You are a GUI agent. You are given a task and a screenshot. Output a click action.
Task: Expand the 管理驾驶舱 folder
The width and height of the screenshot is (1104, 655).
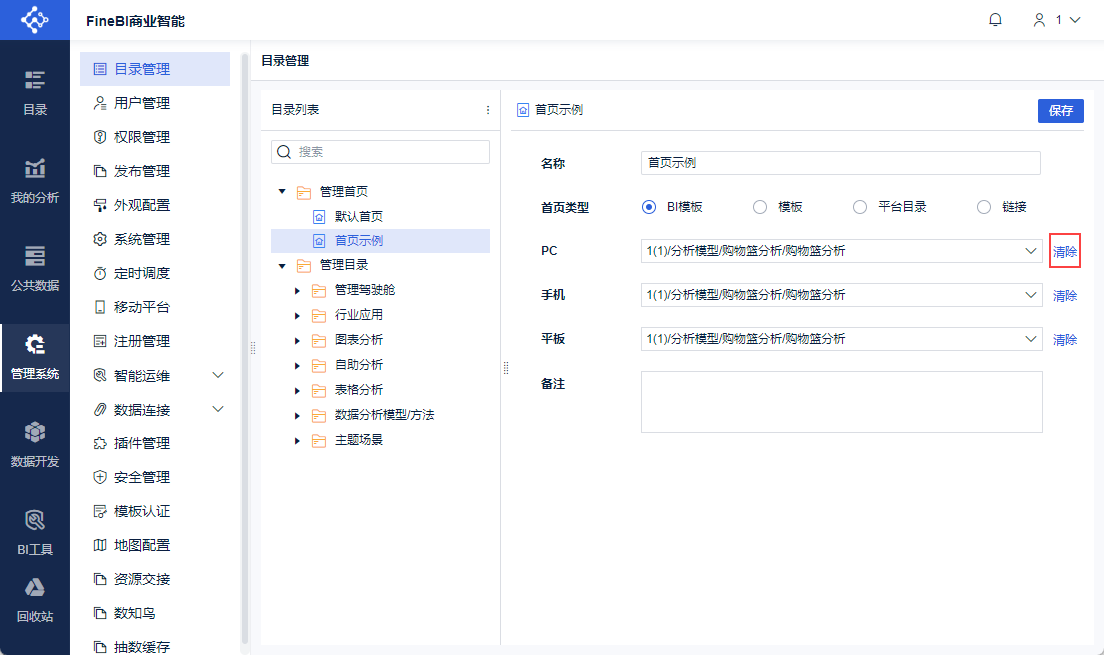pyautogui.click(x=297, y=290)
